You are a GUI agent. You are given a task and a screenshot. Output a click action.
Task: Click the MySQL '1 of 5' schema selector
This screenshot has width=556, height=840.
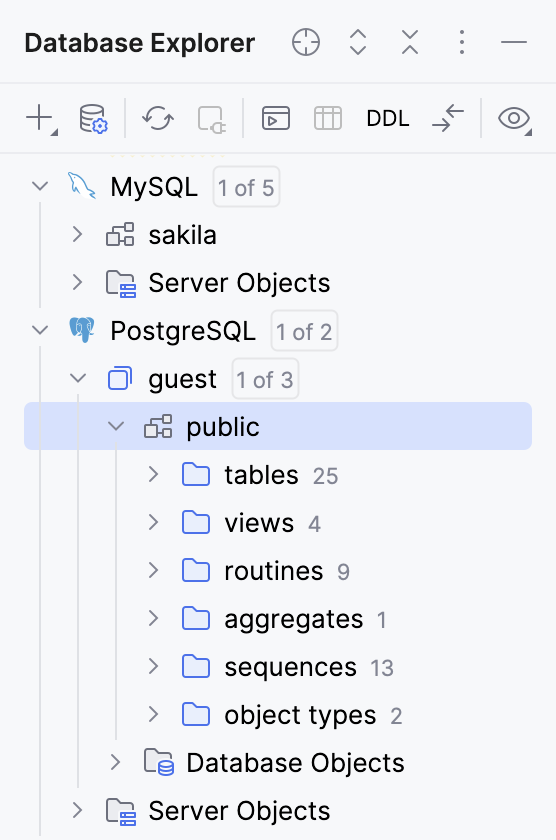point(246,187)
